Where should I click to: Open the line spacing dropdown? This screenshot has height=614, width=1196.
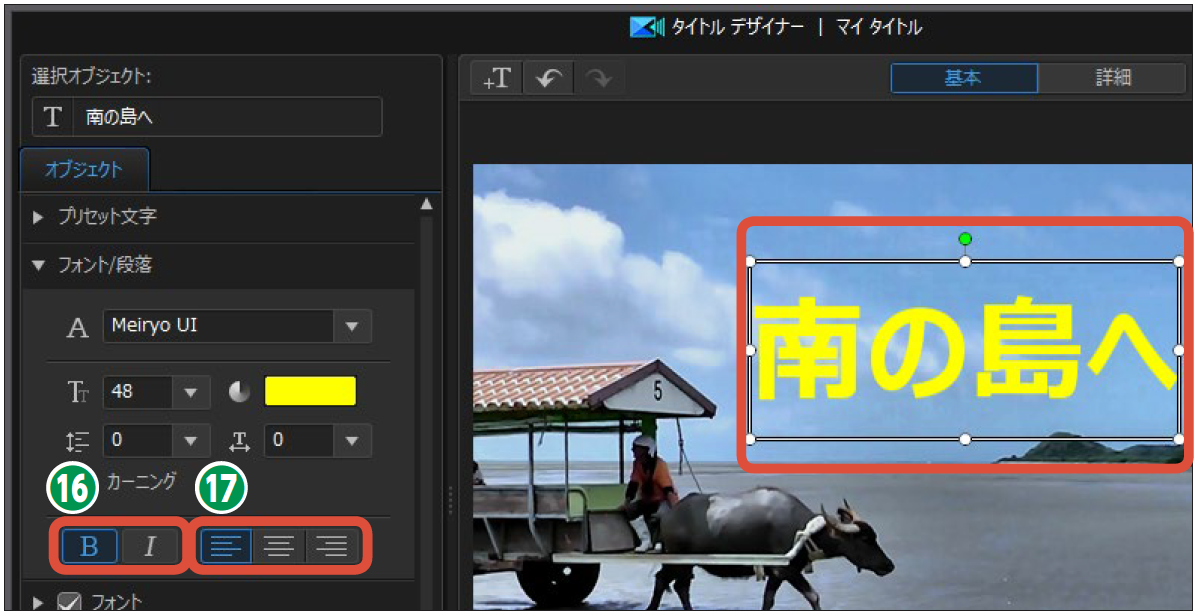pyautogui.click(x=190, y=440)
